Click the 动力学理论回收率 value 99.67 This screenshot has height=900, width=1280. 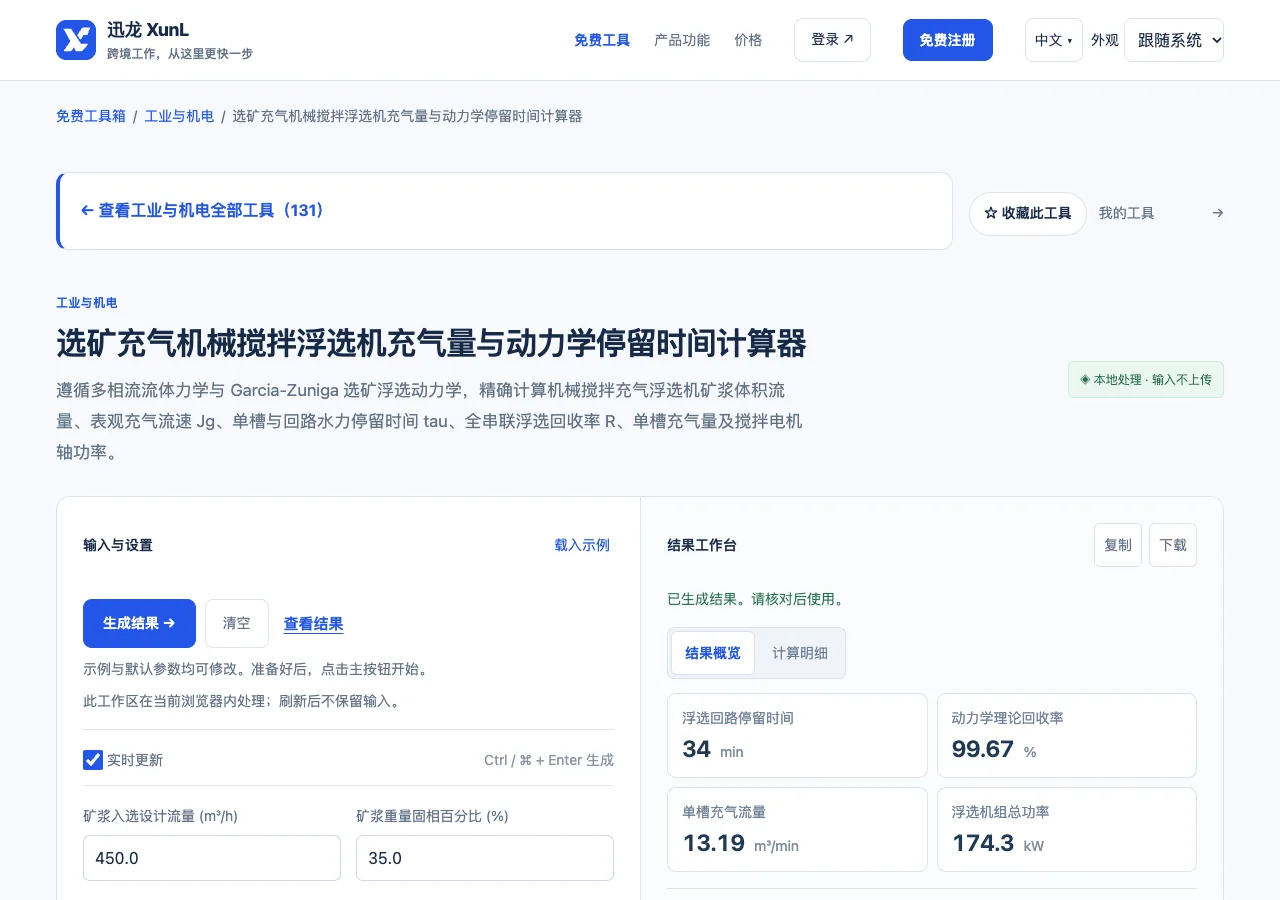tap(982, 749)
